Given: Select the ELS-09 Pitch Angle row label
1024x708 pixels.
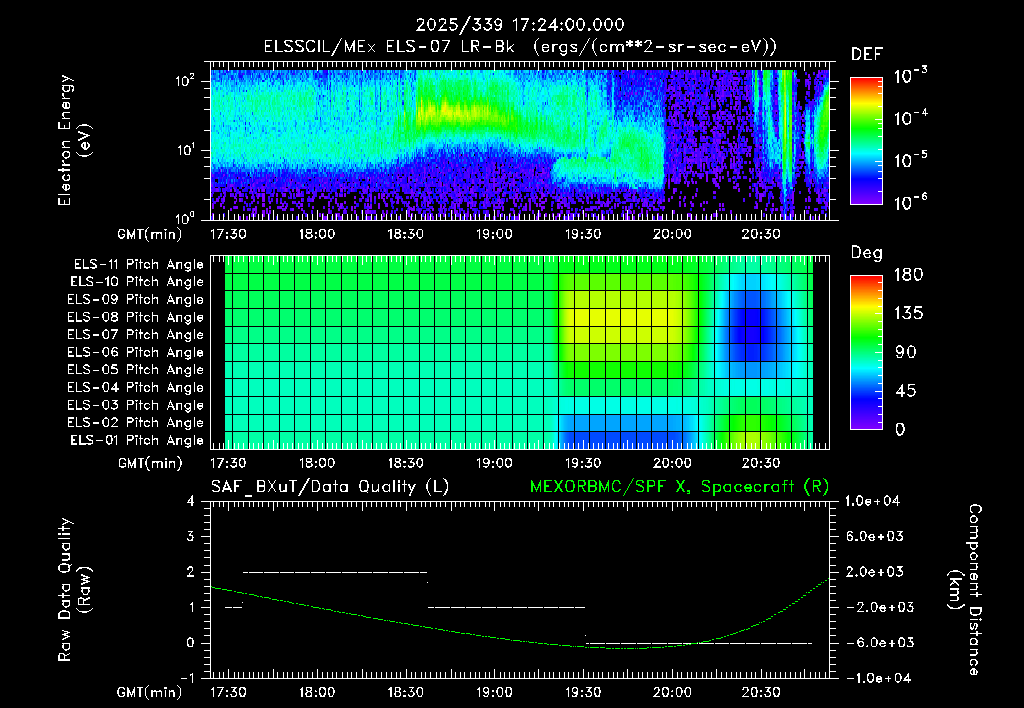Looking at the screenshot, I should coord(135,300).
